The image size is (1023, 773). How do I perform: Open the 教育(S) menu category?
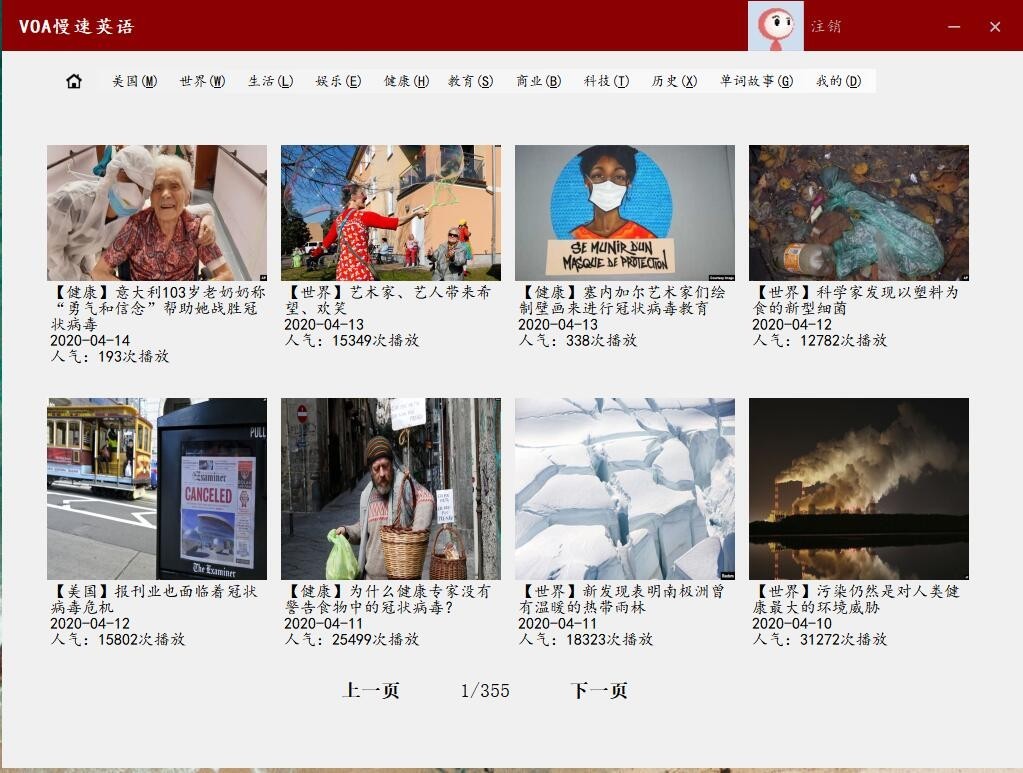click(470, 81)
